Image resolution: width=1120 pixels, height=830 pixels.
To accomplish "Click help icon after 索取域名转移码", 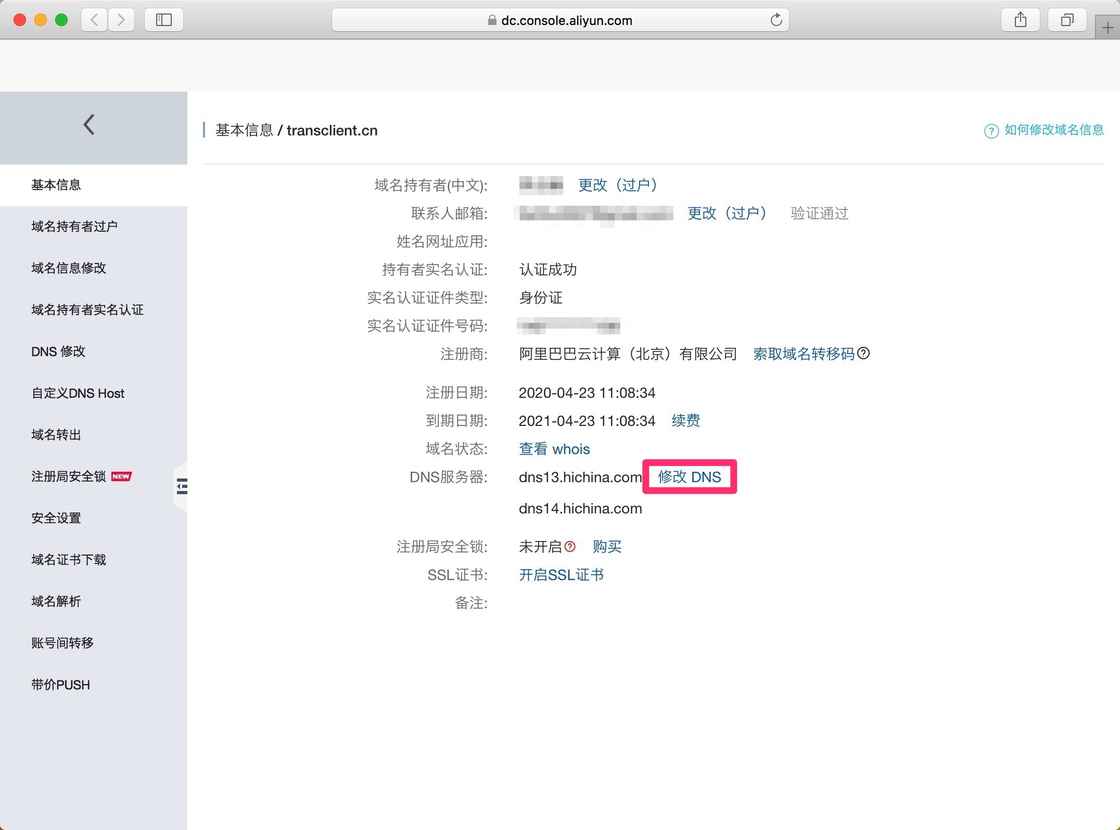I will 864,353.
